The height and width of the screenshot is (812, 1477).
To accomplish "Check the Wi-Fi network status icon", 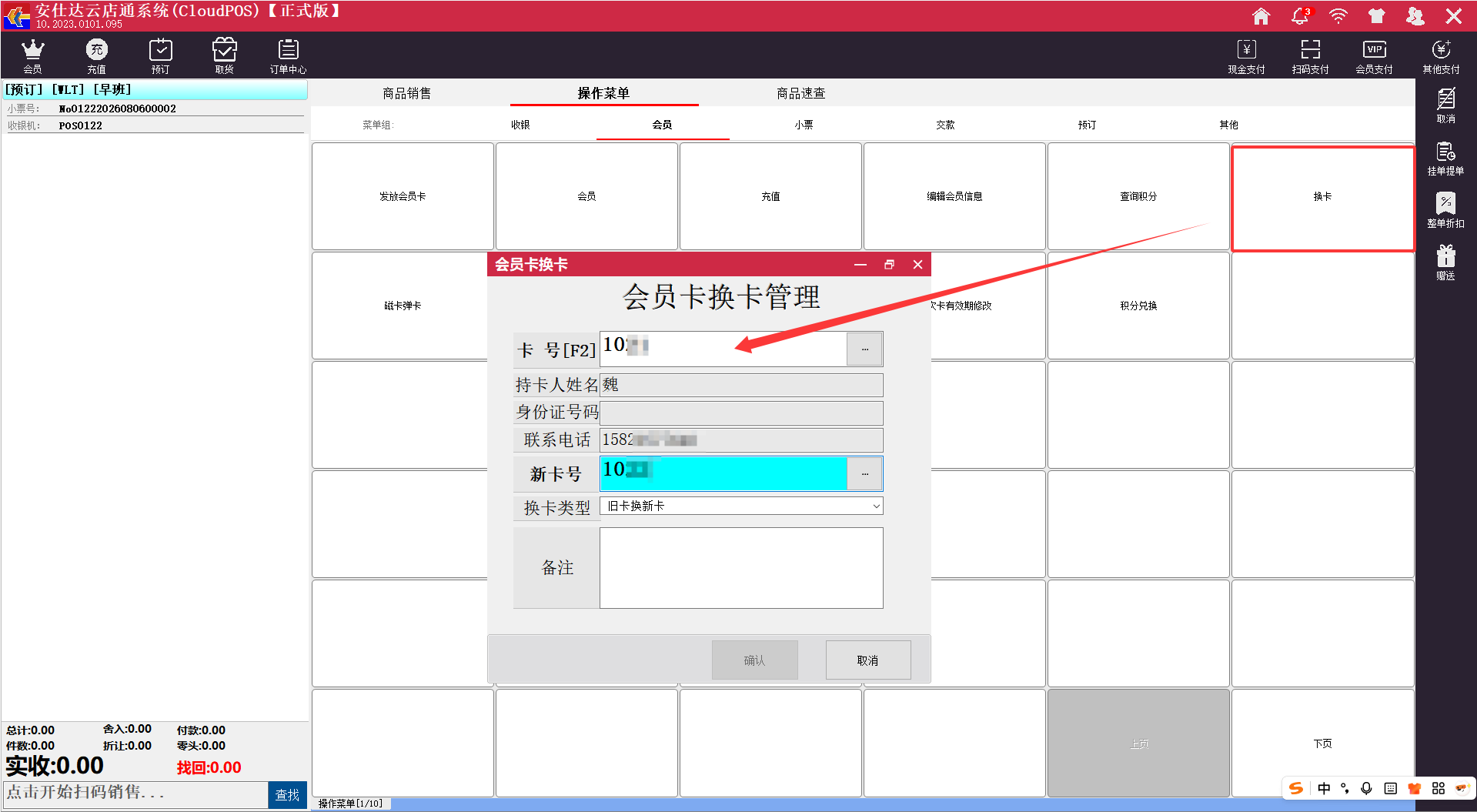I will [x=1338, y=15].
